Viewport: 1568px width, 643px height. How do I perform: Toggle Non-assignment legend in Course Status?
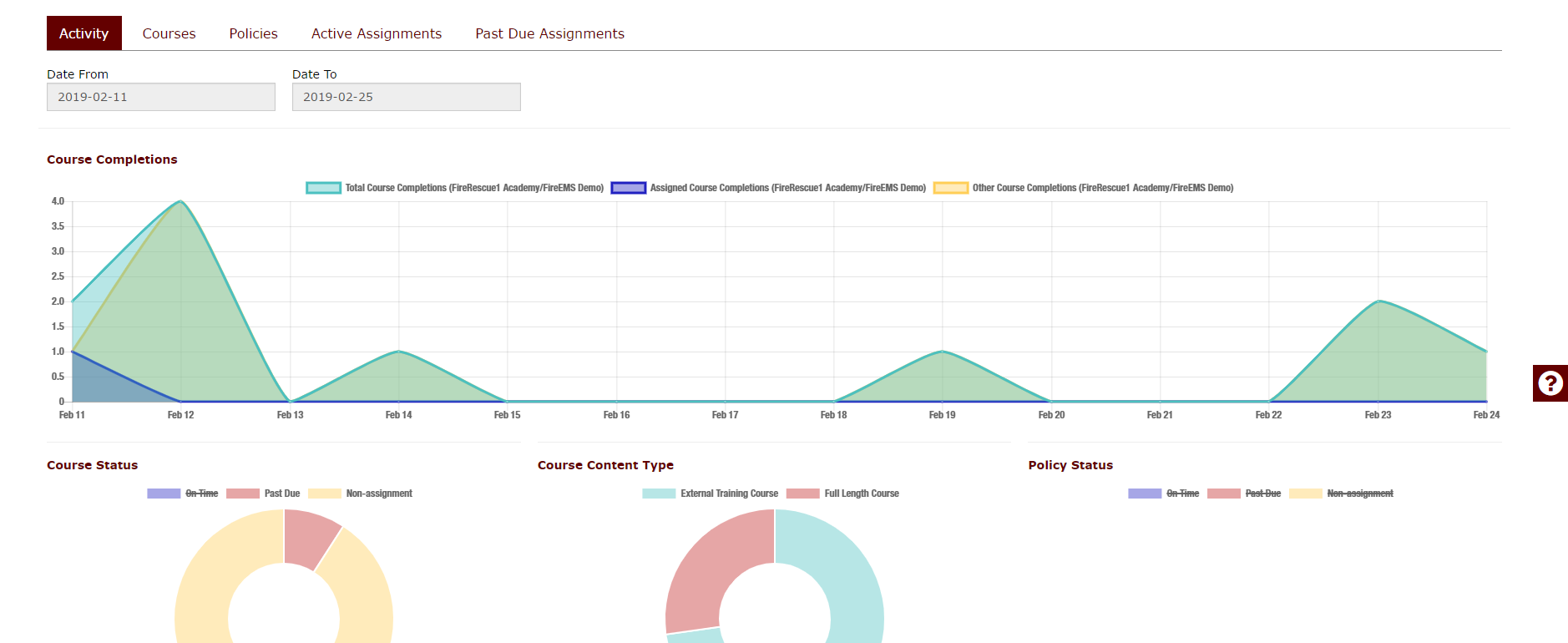(361, 494)
